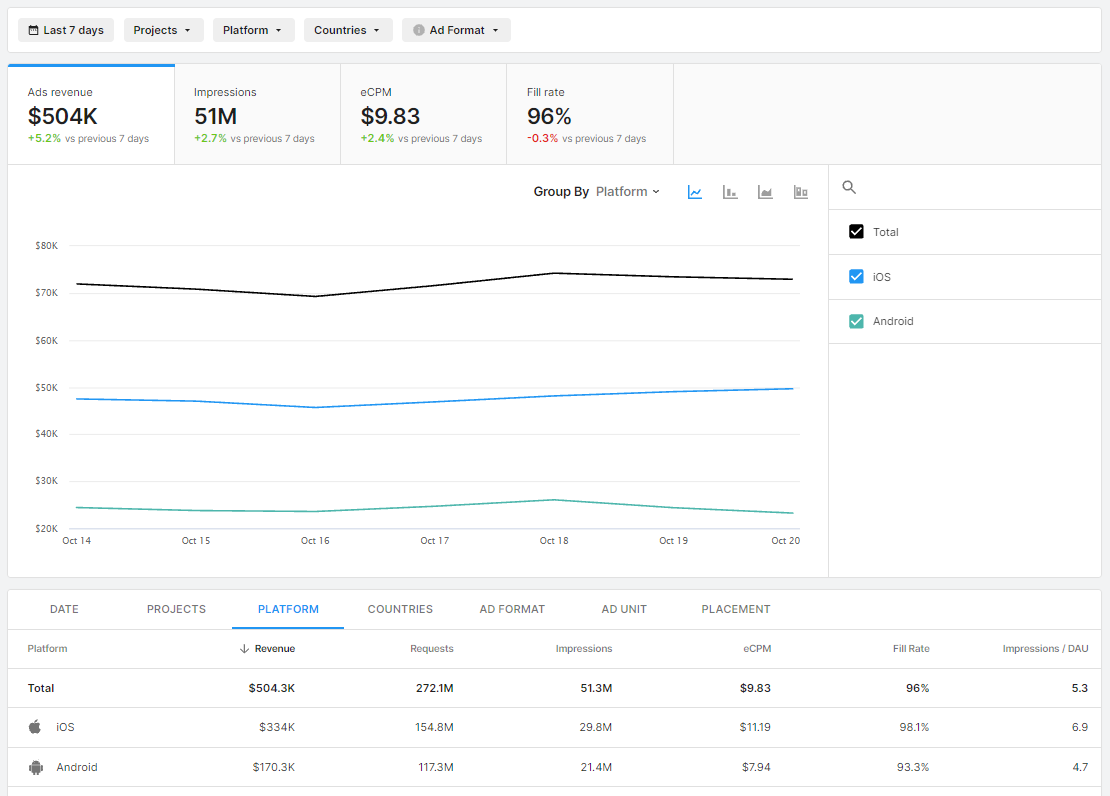This screenshot has height=796, width=1110.
Task: Toggle the iOS series checkbox
Action: [x=856, y=277]
